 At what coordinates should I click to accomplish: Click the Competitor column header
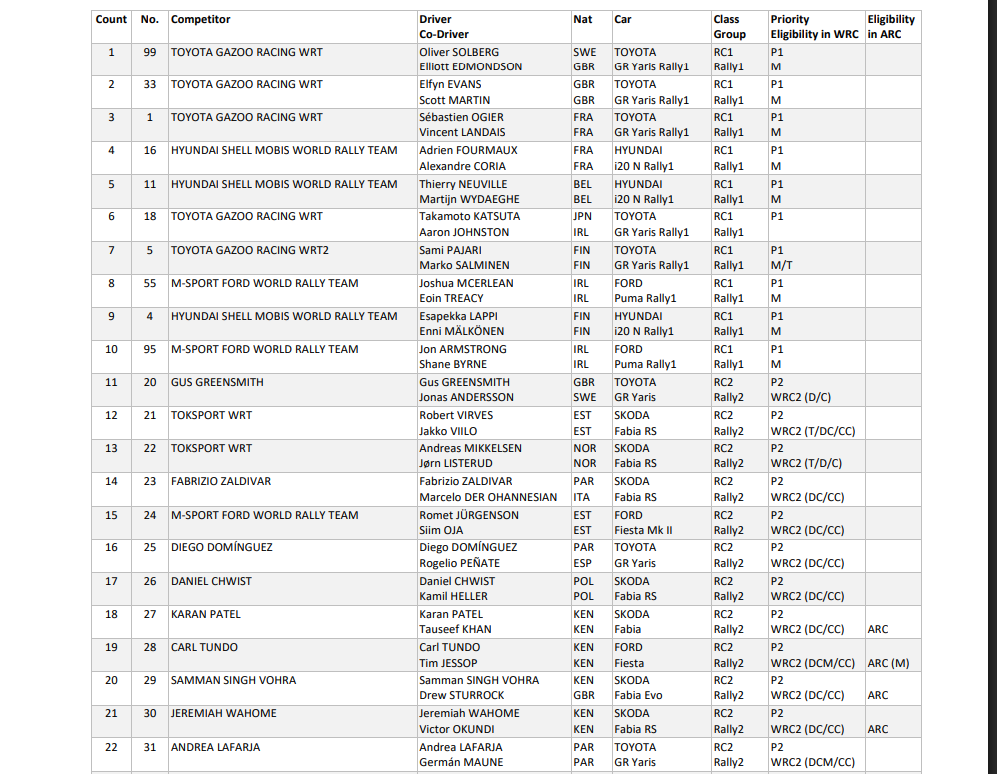[x=201, y=19]
